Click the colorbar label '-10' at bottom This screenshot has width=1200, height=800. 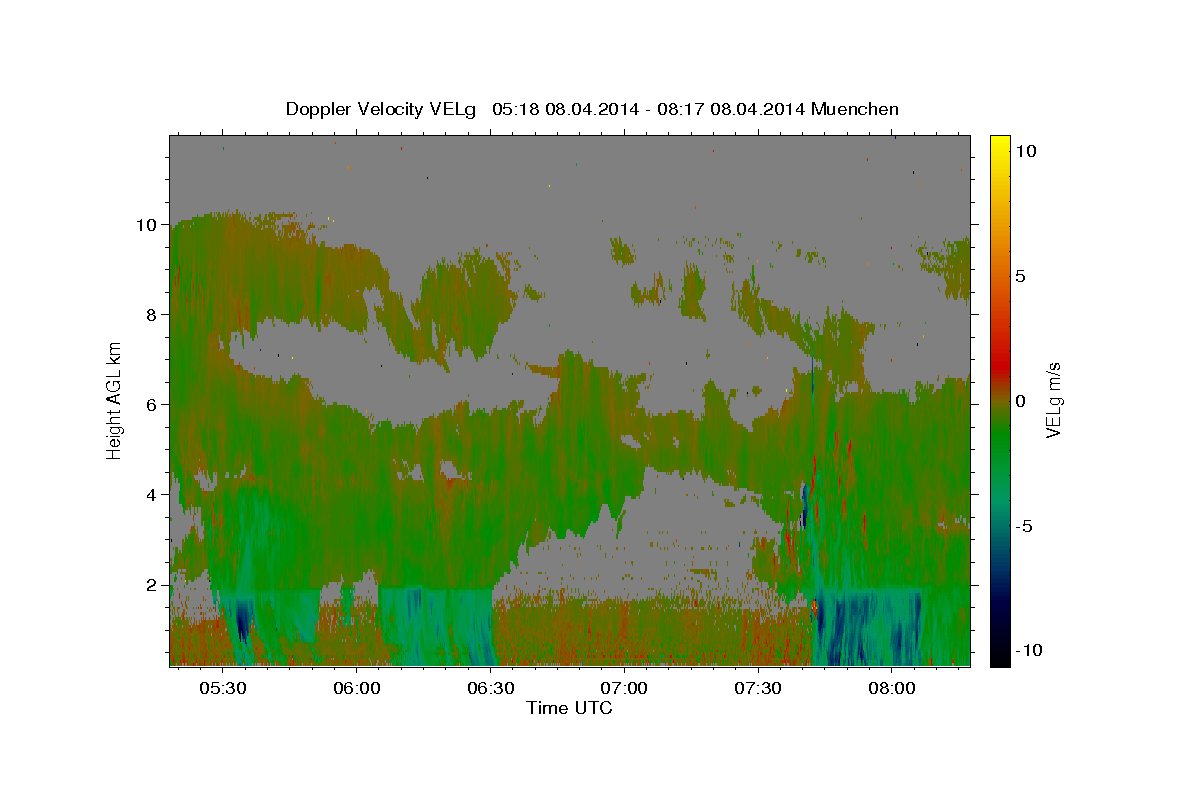point(1029,650)
